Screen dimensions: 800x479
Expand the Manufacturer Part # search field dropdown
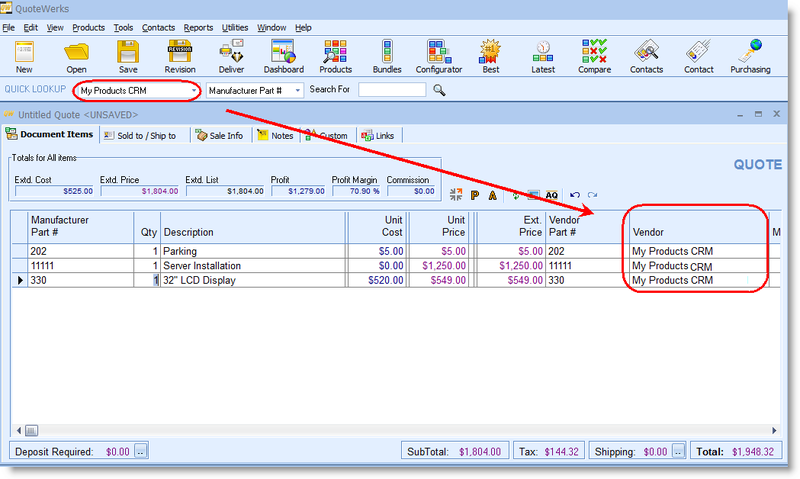(x=298, y=91)
